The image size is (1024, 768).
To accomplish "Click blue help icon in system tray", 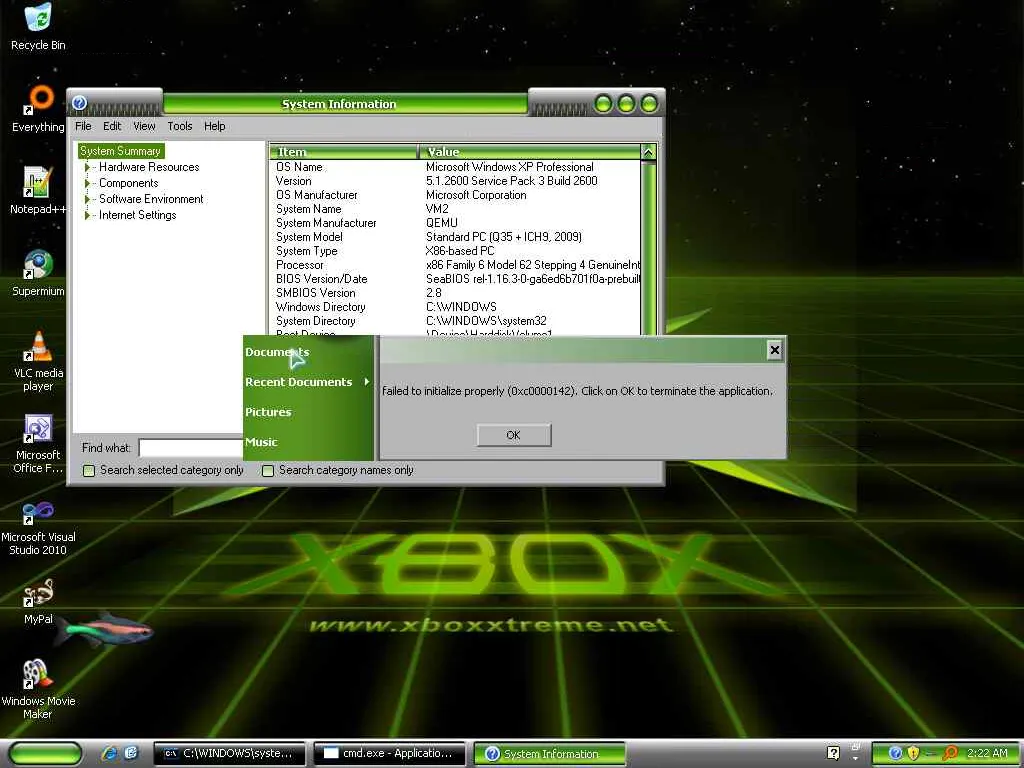I will coord(895,754).
